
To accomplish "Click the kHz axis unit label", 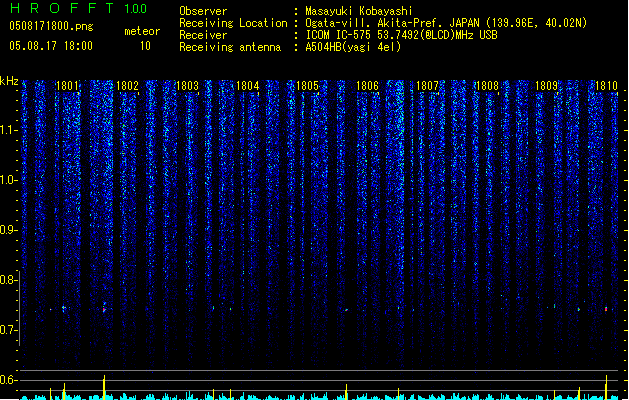I will click(x=9, y=81).
